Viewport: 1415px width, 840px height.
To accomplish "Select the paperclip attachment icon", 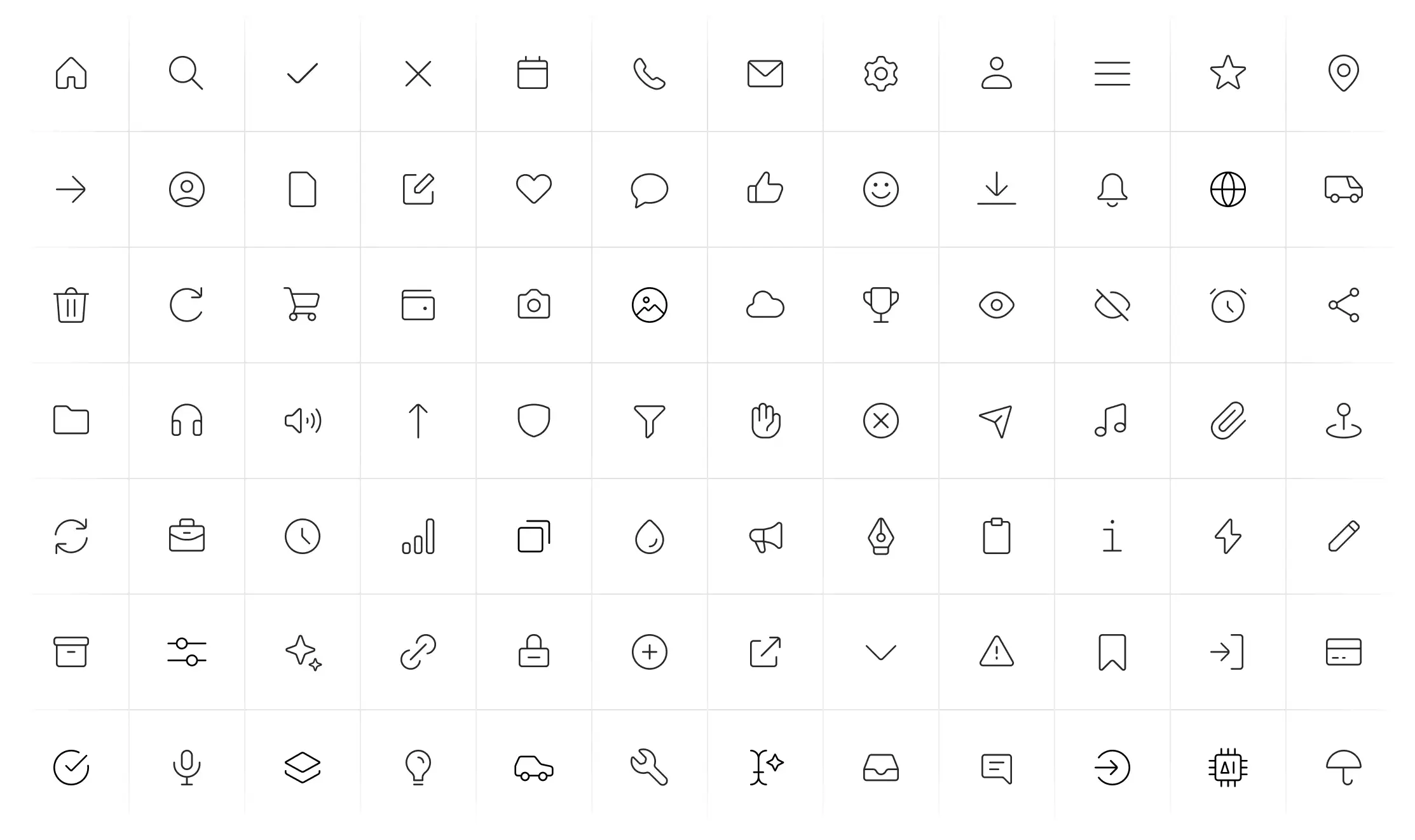I will [1227, 421].
